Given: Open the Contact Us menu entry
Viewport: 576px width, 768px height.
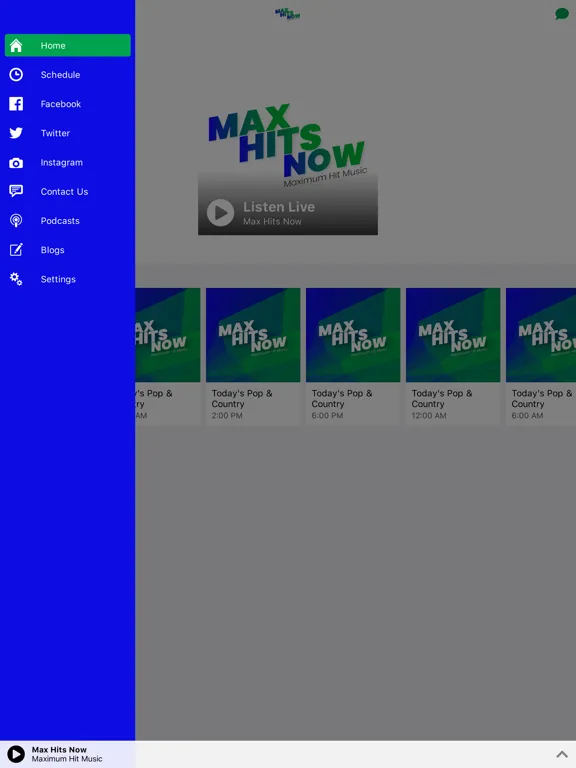Looking at the screenshot, I should (68, 192).
